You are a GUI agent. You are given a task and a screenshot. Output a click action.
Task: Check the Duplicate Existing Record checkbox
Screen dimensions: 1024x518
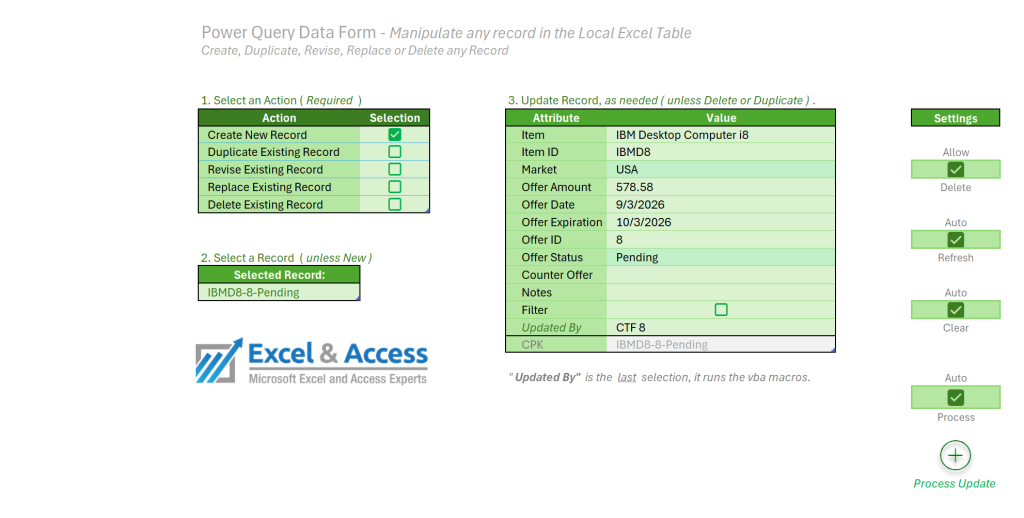coord(394,152)
